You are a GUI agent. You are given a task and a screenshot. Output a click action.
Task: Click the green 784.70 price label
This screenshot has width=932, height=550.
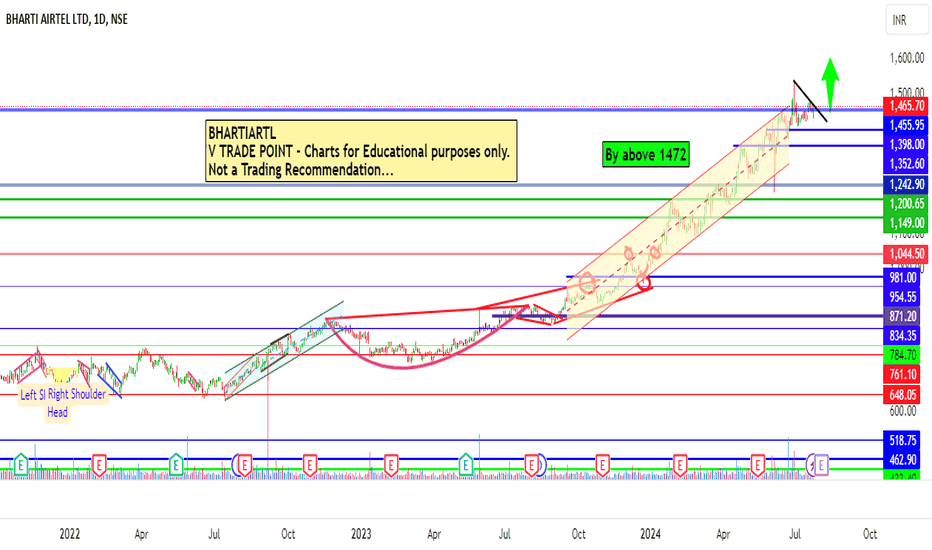tap(903, 355)
